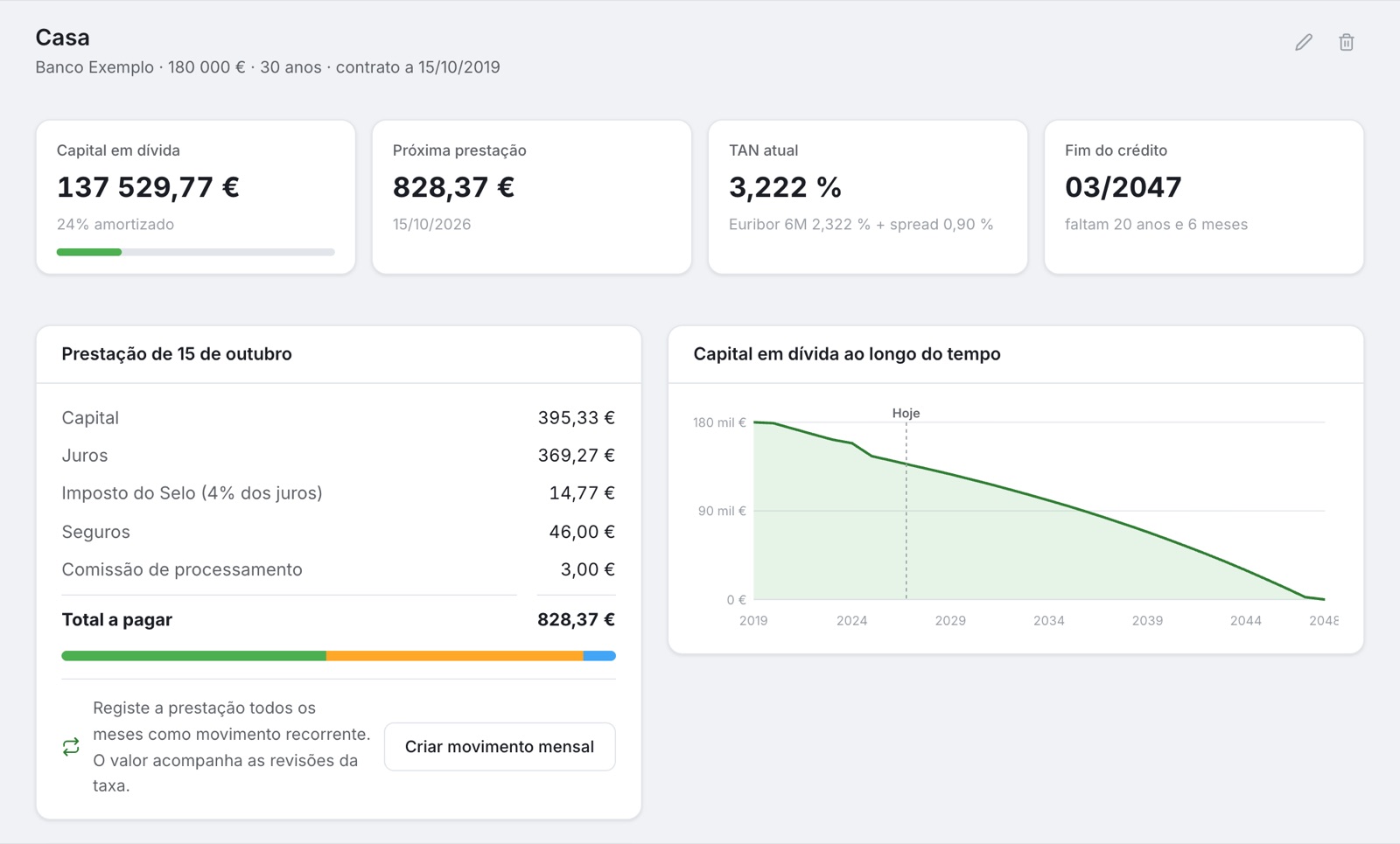Click the green recurring arrows icon

coord(71,747)
